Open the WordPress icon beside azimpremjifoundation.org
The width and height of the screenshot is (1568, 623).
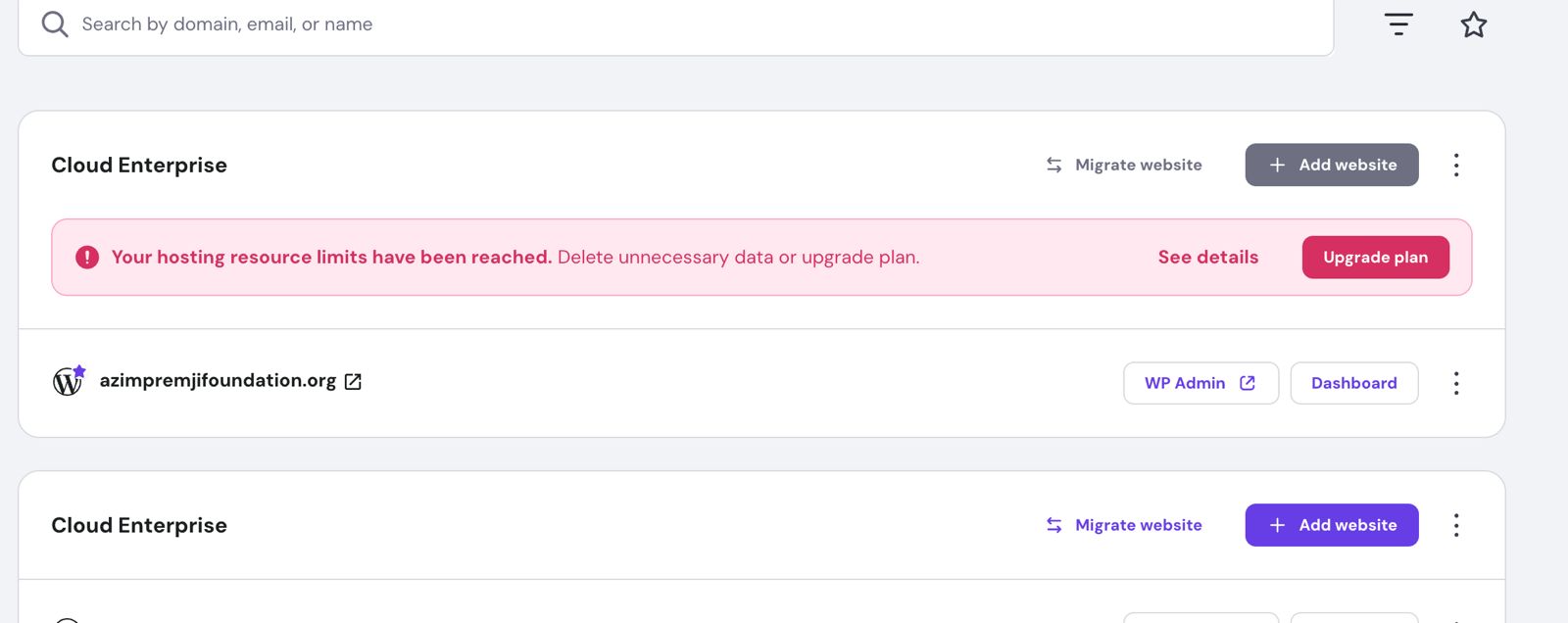click(69, 381)
